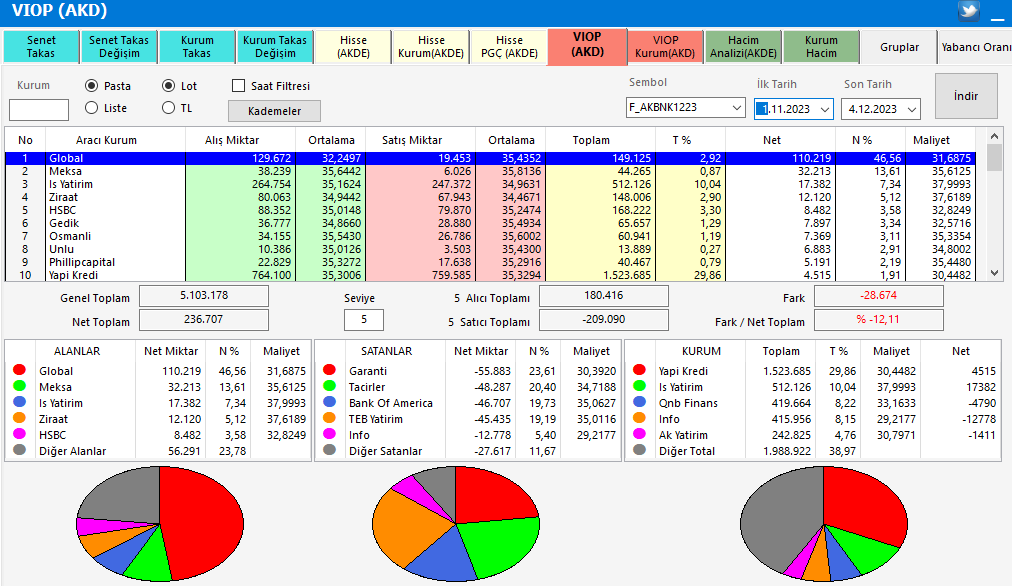1012x586 pixels.
Task: Click the Fark value -28.674
Action: pos(878,296)
